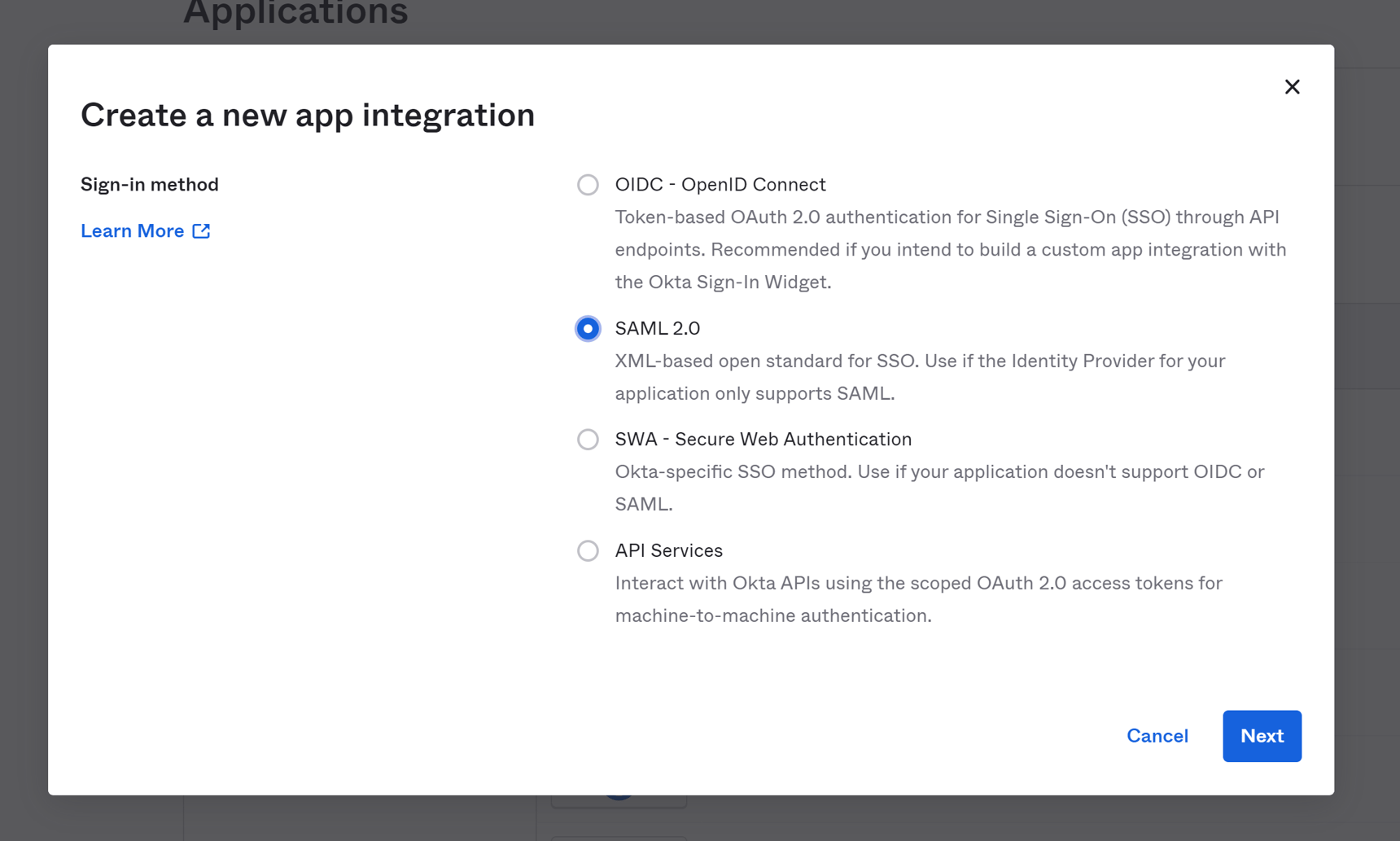This screenshot has width=1400, height=841.
Task: Select the OIDC - OpenID Connect radio button
Action: (588, 184)
